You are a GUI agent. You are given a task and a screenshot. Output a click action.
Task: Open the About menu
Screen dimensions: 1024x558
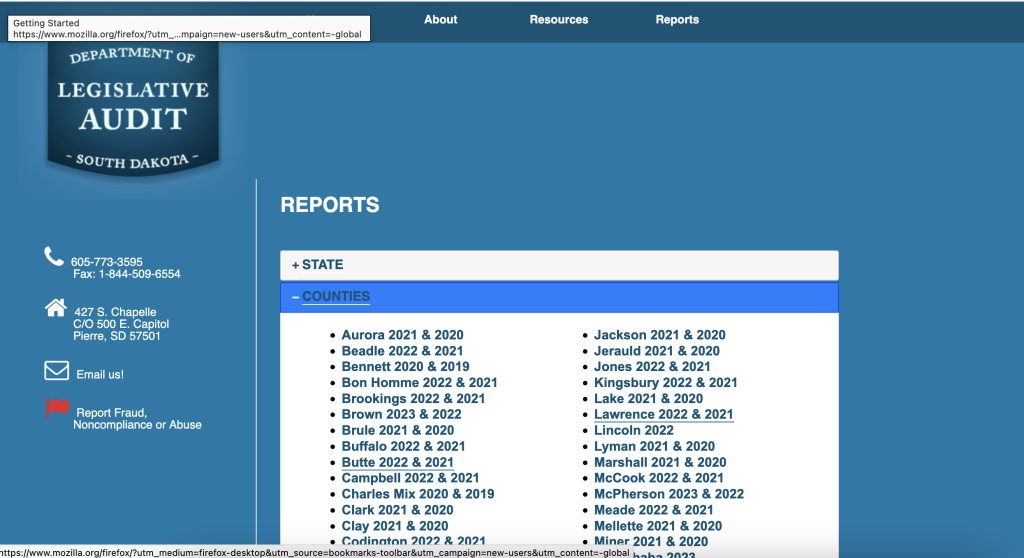click(x=440, y=20)
